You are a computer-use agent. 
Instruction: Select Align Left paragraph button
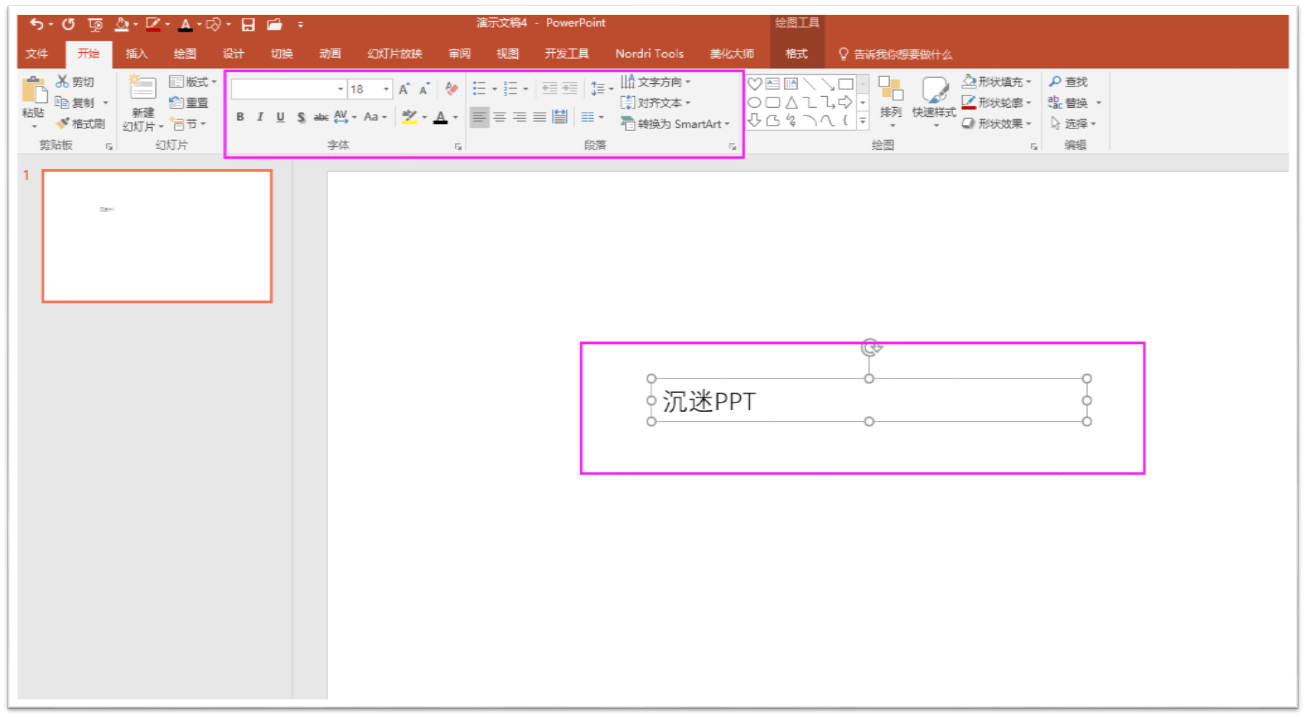point(479,117)
